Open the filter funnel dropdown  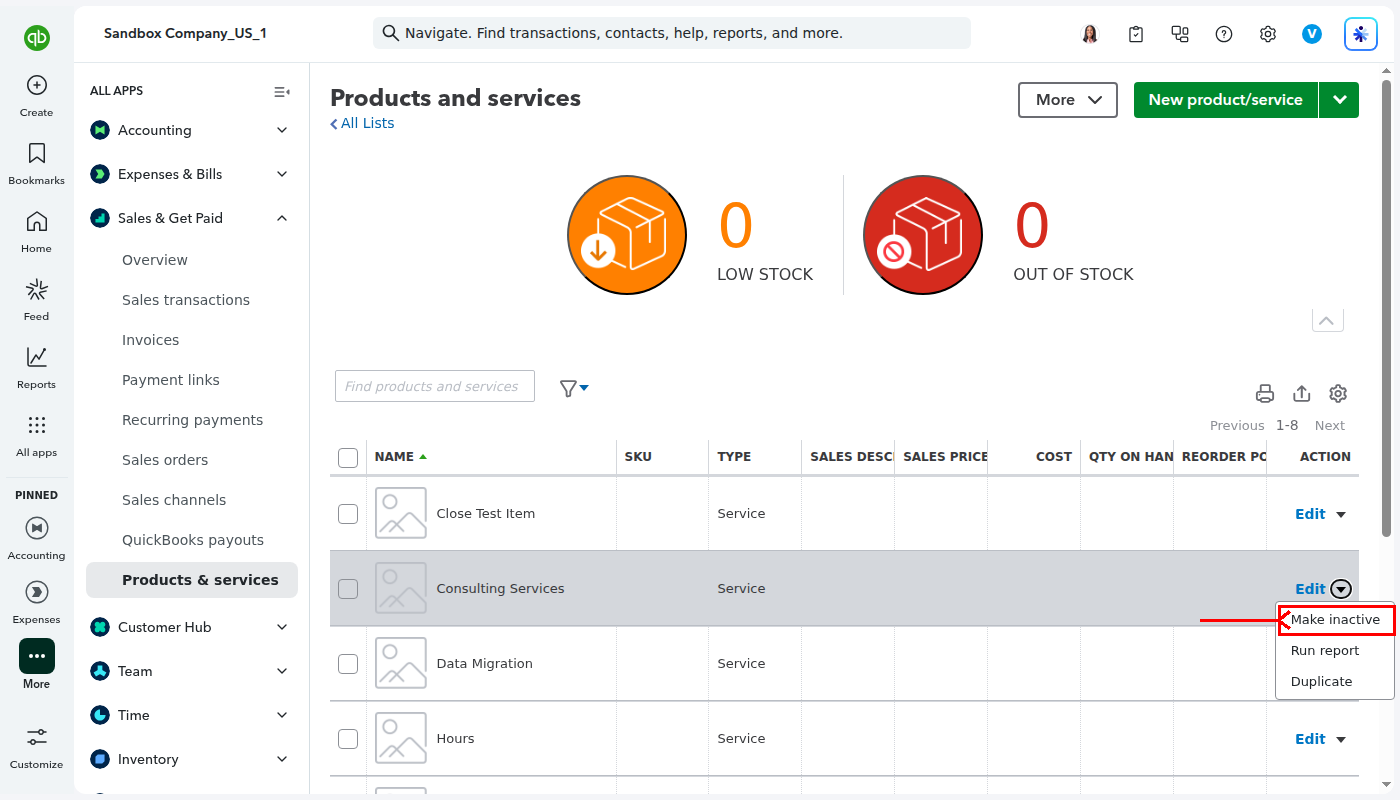tap(574, 388)
